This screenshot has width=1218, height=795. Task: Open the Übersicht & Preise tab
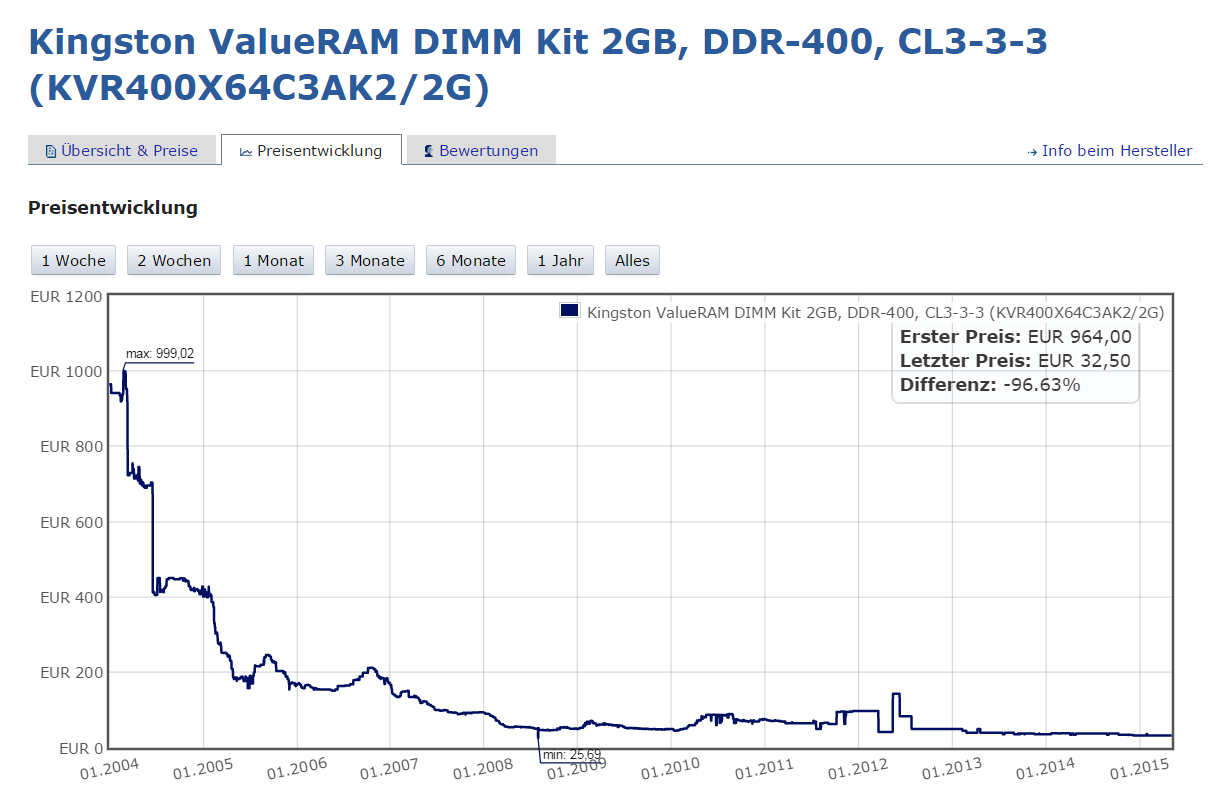121,150
